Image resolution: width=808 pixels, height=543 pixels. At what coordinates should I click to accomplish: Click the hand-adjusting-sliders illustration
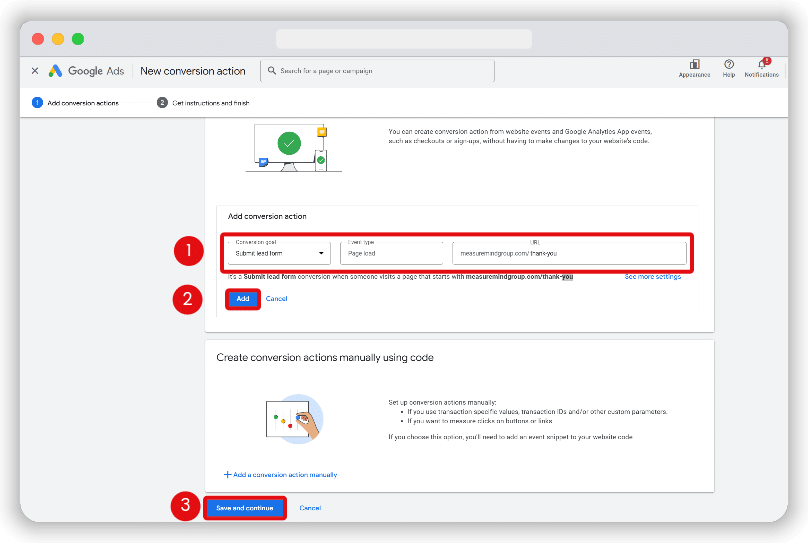click(x=294, y=419)
